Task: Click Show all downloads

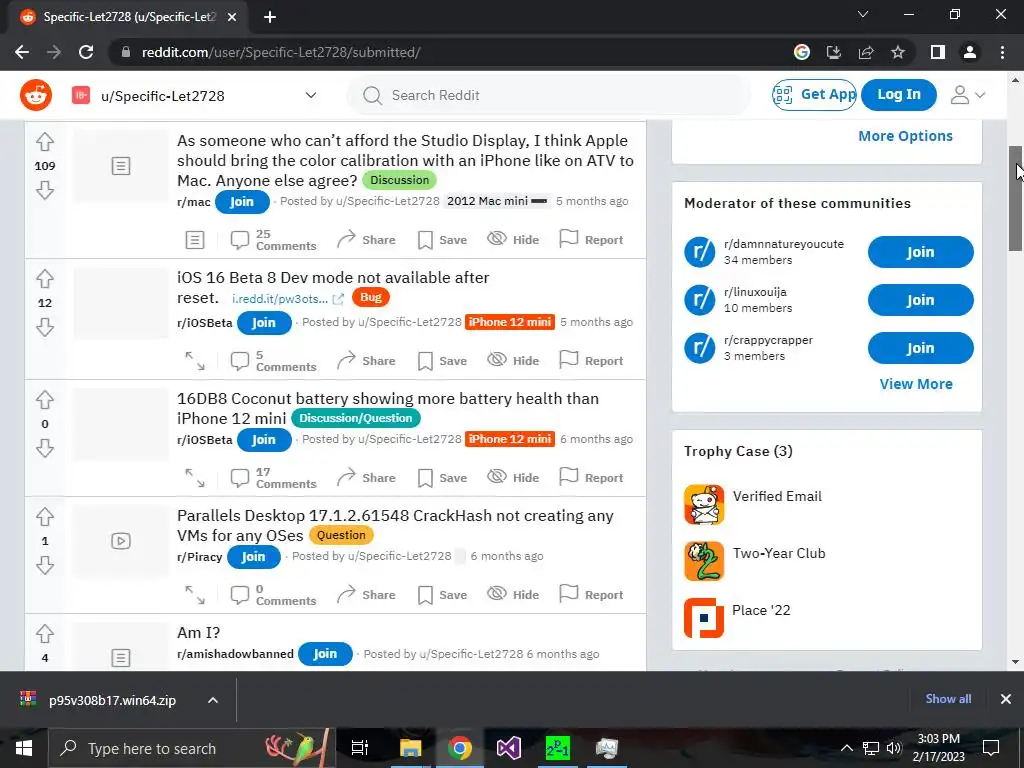Action: 948,699
